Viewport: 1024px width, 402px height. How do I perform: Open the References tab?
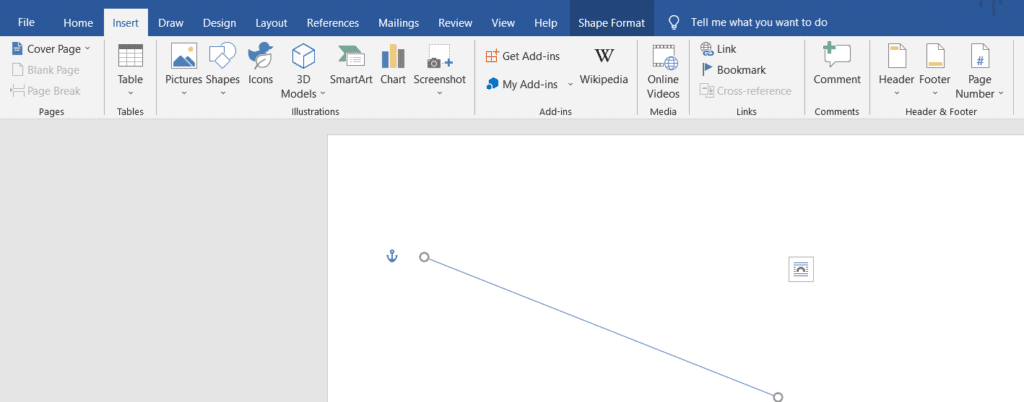pyautogui.click(x=333, y=22)
